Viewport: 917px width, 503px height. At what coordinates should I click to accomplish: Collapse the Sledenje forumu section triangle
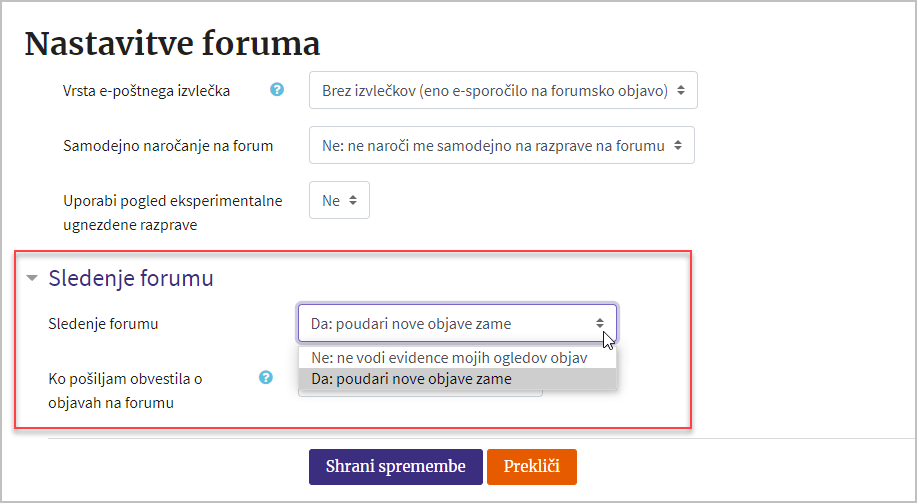point(32,278)
